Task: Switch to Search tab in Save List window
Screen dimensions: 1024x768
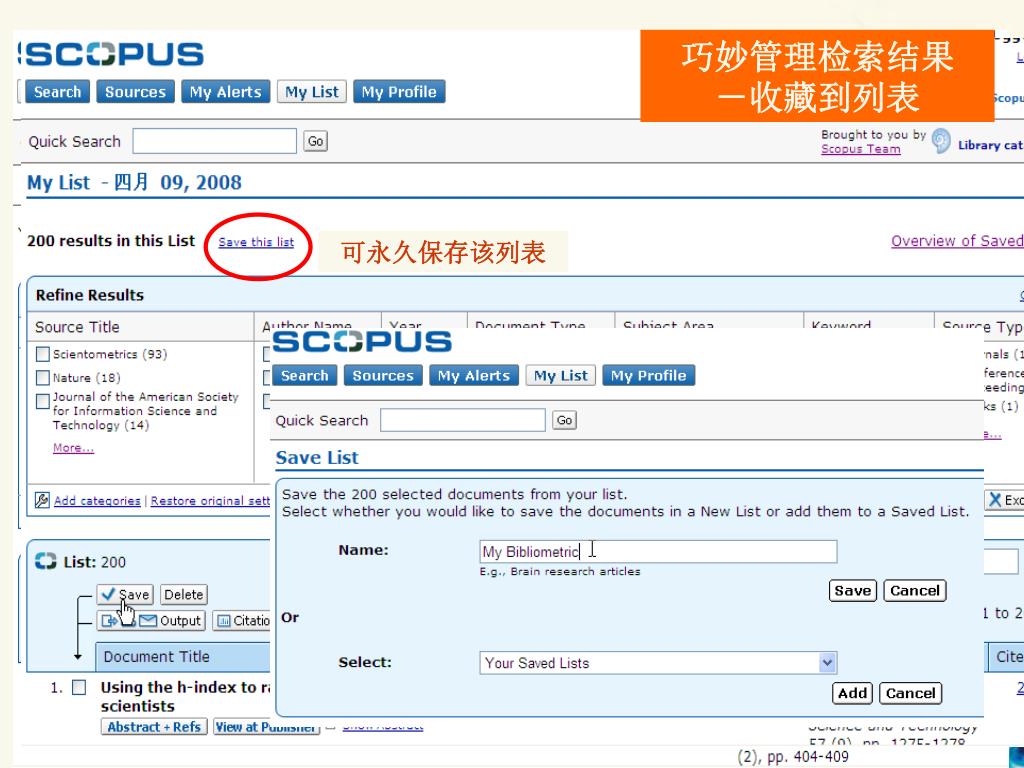Action: click(304, 376)
